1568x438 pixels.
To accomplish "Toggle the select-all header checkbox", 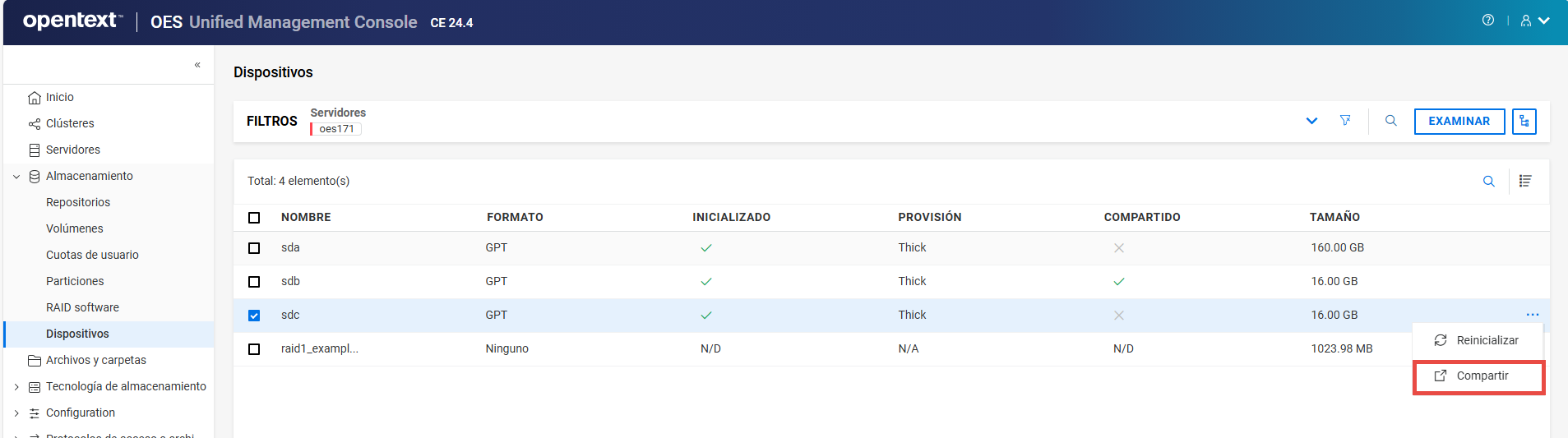I will pyautogui.click(x=254, y=218).
